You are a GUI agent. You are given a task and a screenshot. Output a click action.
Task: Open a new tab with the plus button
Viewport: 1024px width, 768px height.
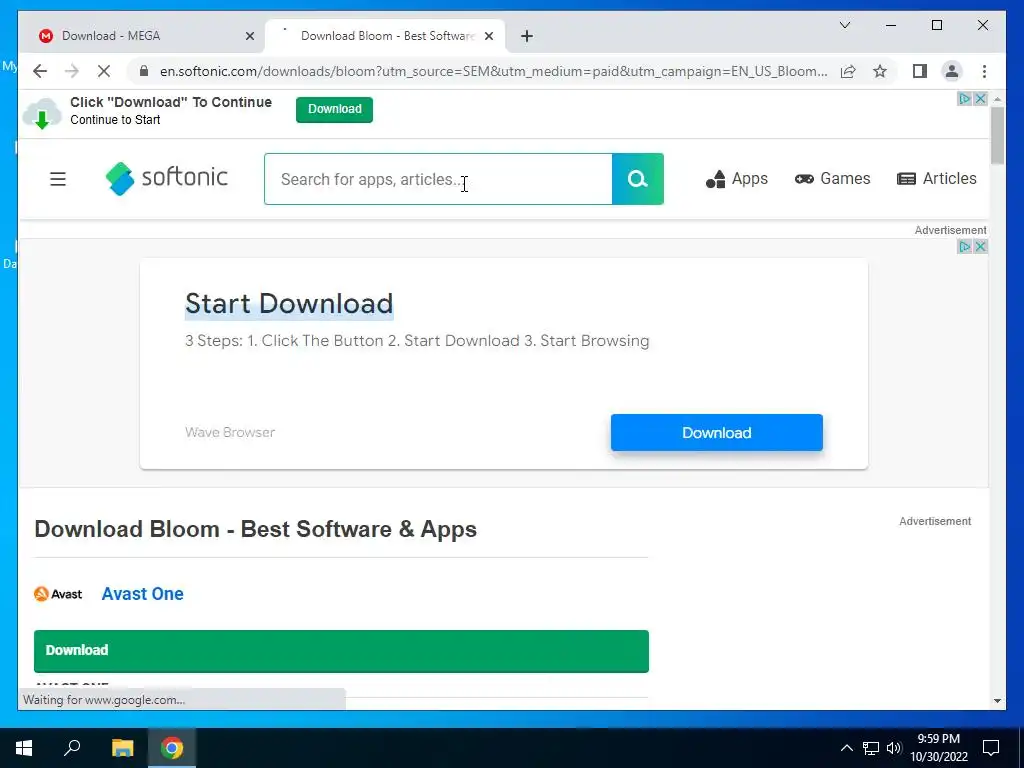(527, 36)
